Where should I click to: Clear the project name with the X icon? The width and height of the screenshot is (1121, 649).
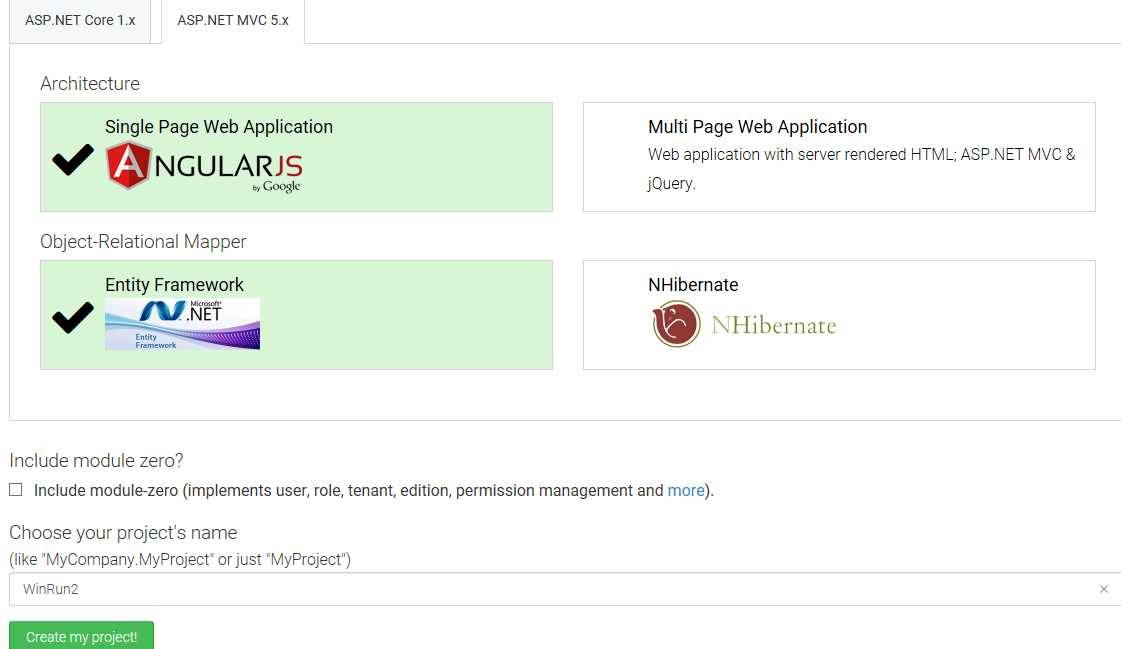click(x=1104, y=589)
